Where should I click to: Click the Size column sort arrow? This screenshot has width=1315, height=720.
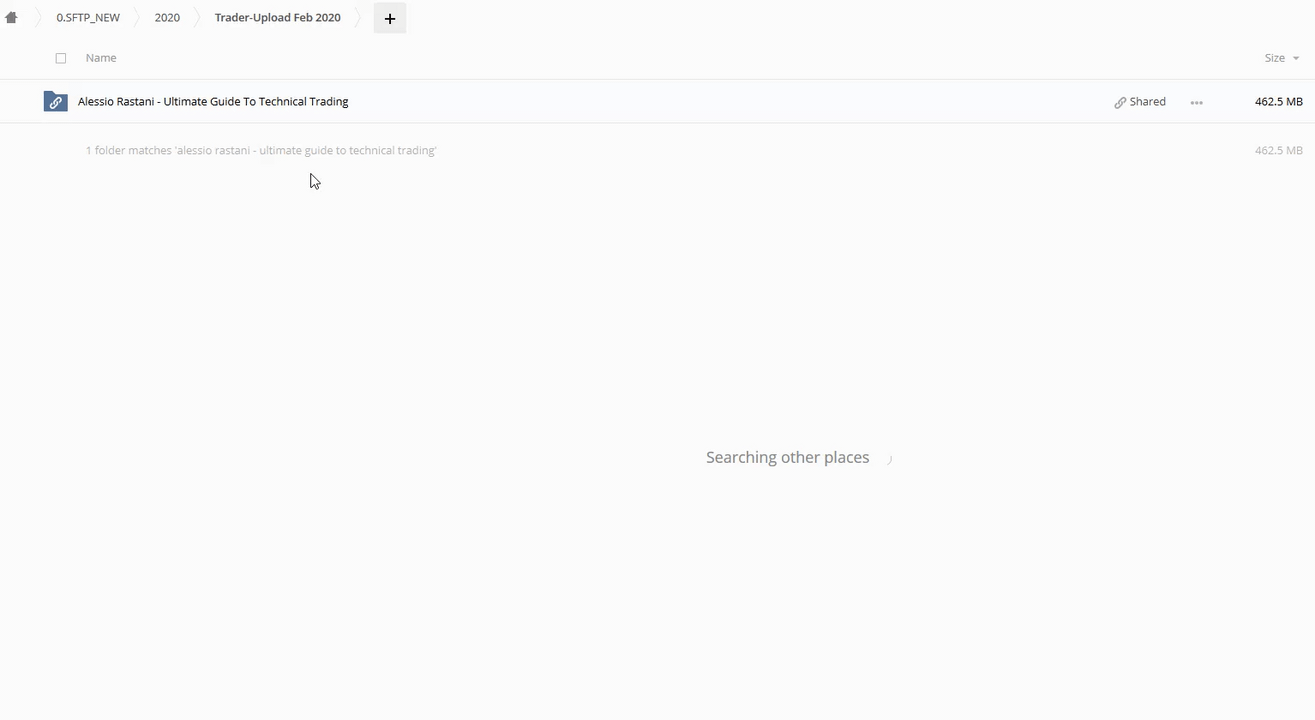[1296, 59]
